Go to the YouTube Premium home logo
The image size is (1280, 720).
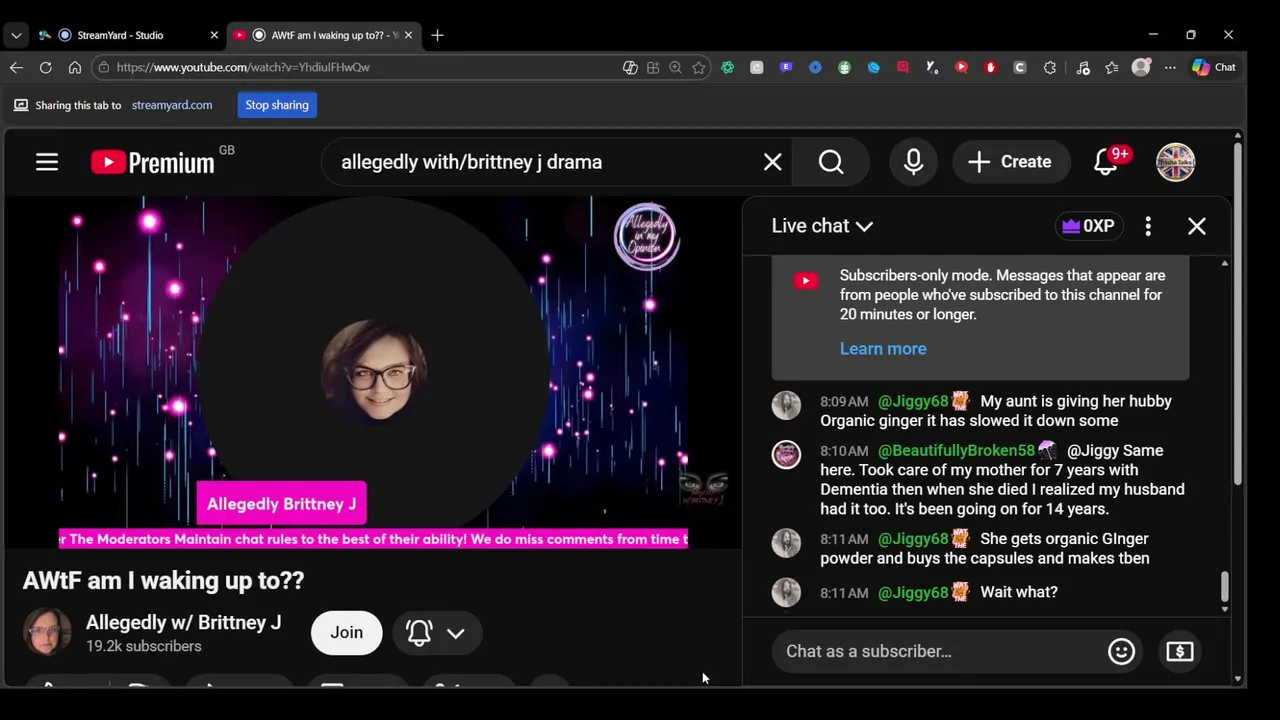point(153,162)
